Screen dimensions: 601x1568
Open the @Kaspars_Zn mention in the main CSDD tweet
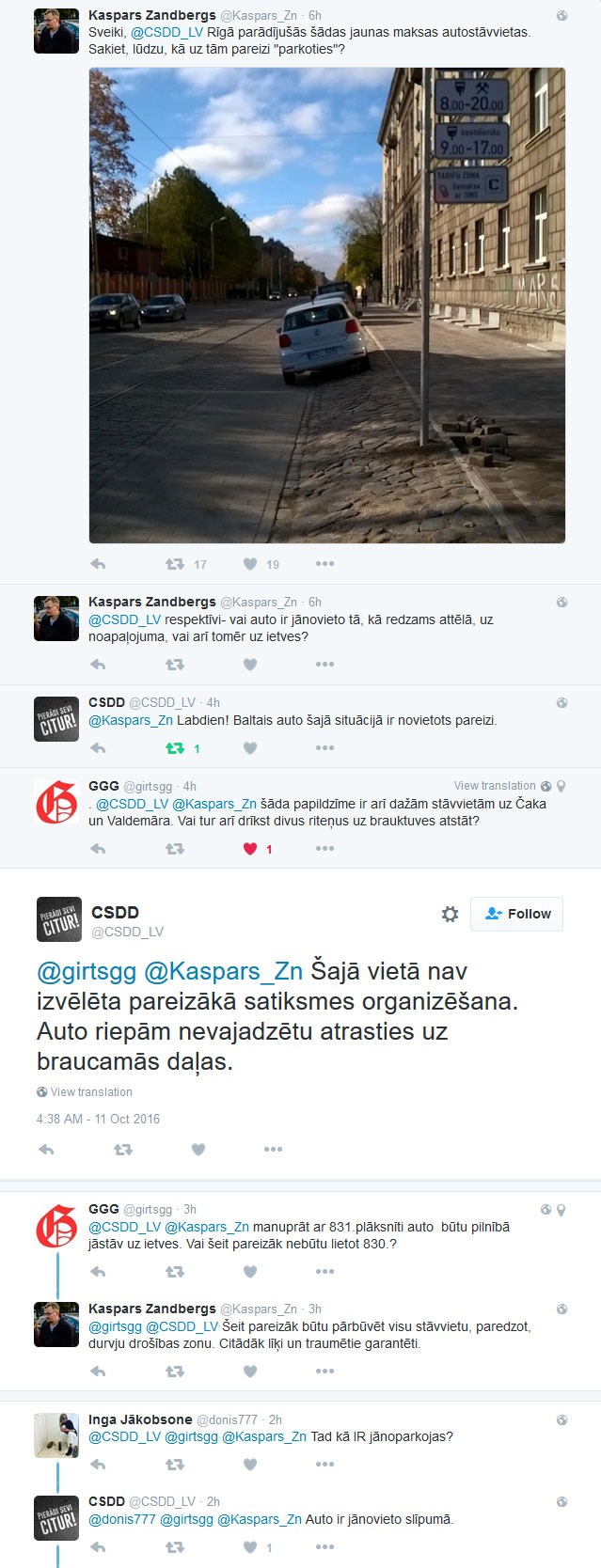223,971
